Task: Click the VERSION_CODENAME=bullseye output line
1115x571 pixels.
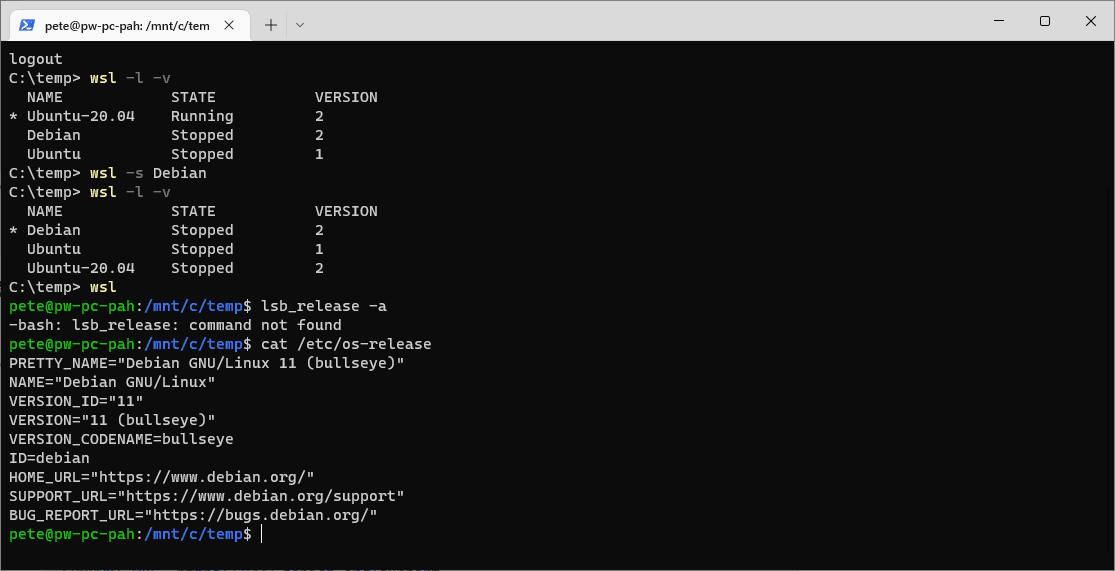Action: click(x=121, y=439)
